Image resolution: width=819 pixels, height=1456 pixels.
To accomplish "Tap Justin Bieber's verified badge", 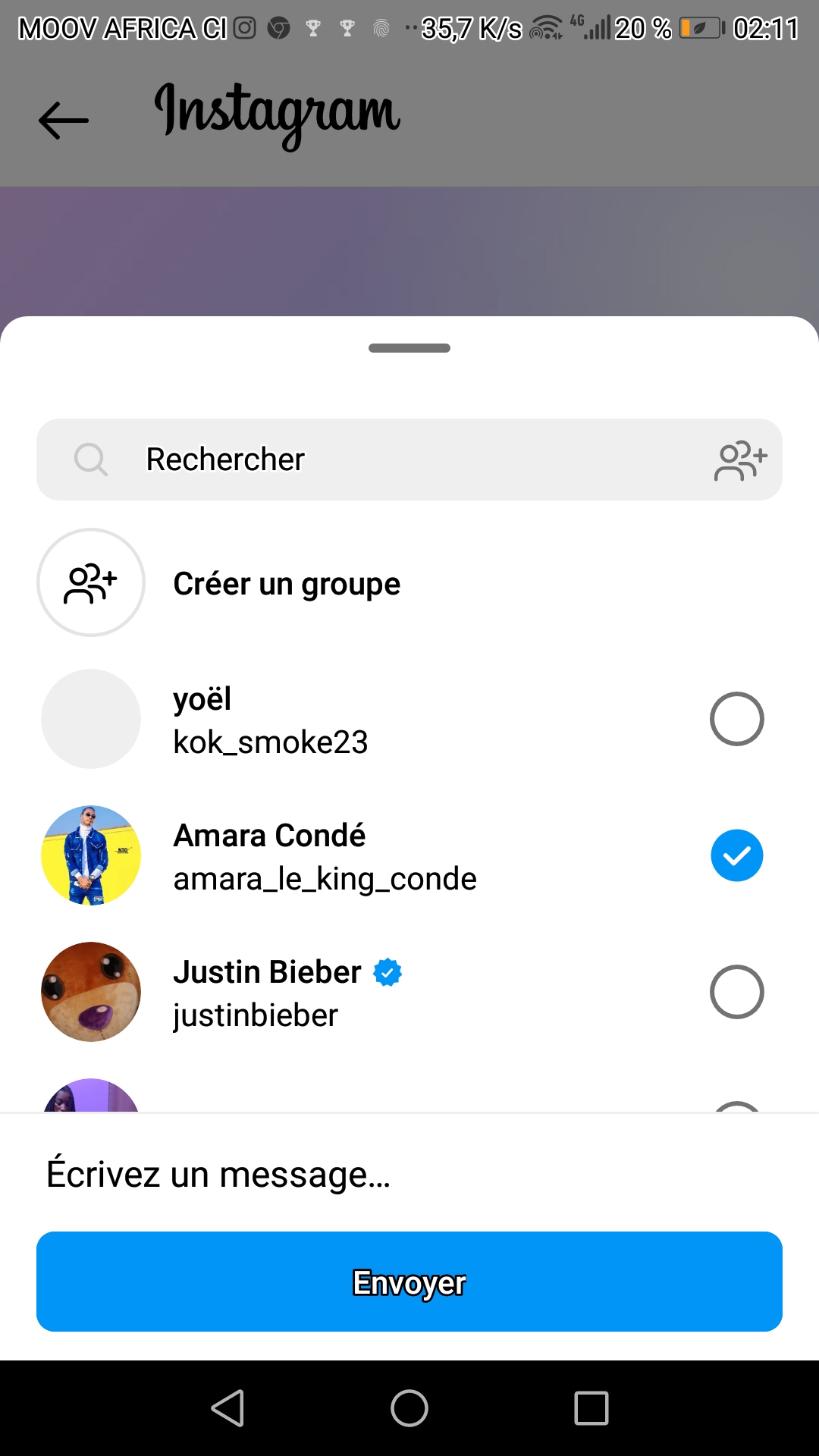I will pos(388,972).
